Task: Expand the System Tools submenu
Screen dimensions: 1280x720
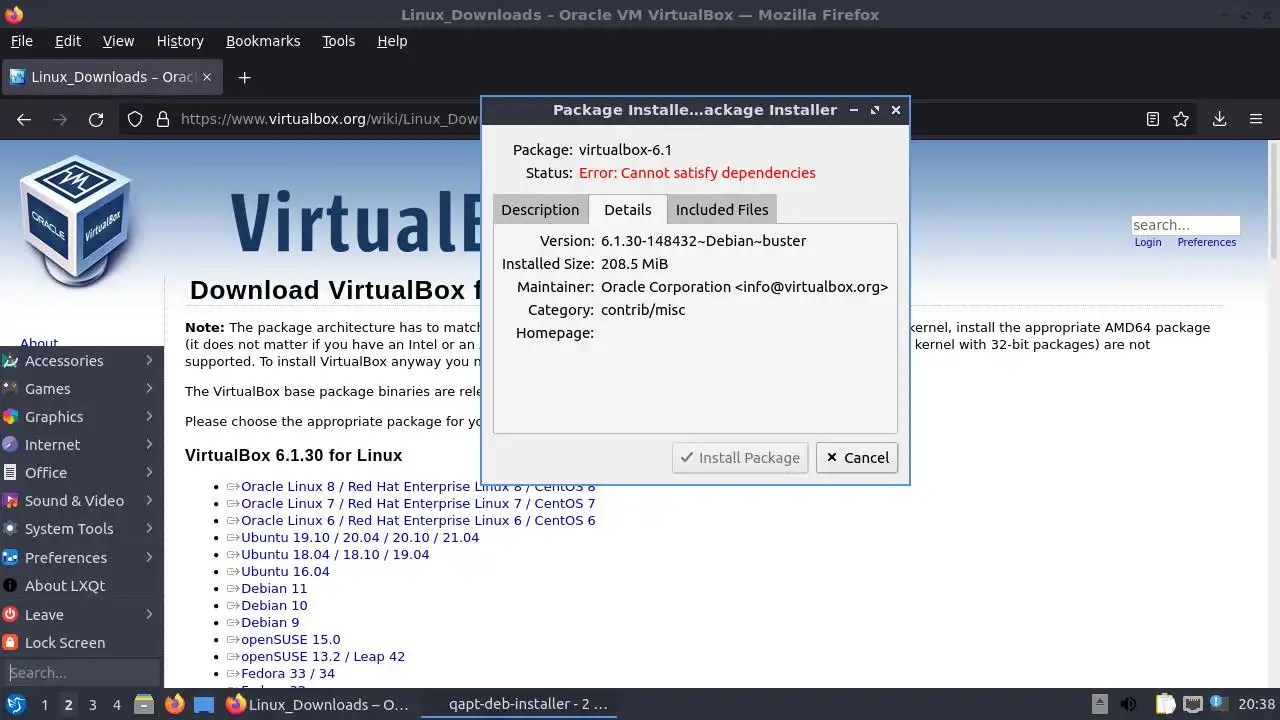Action: point(80,528)
